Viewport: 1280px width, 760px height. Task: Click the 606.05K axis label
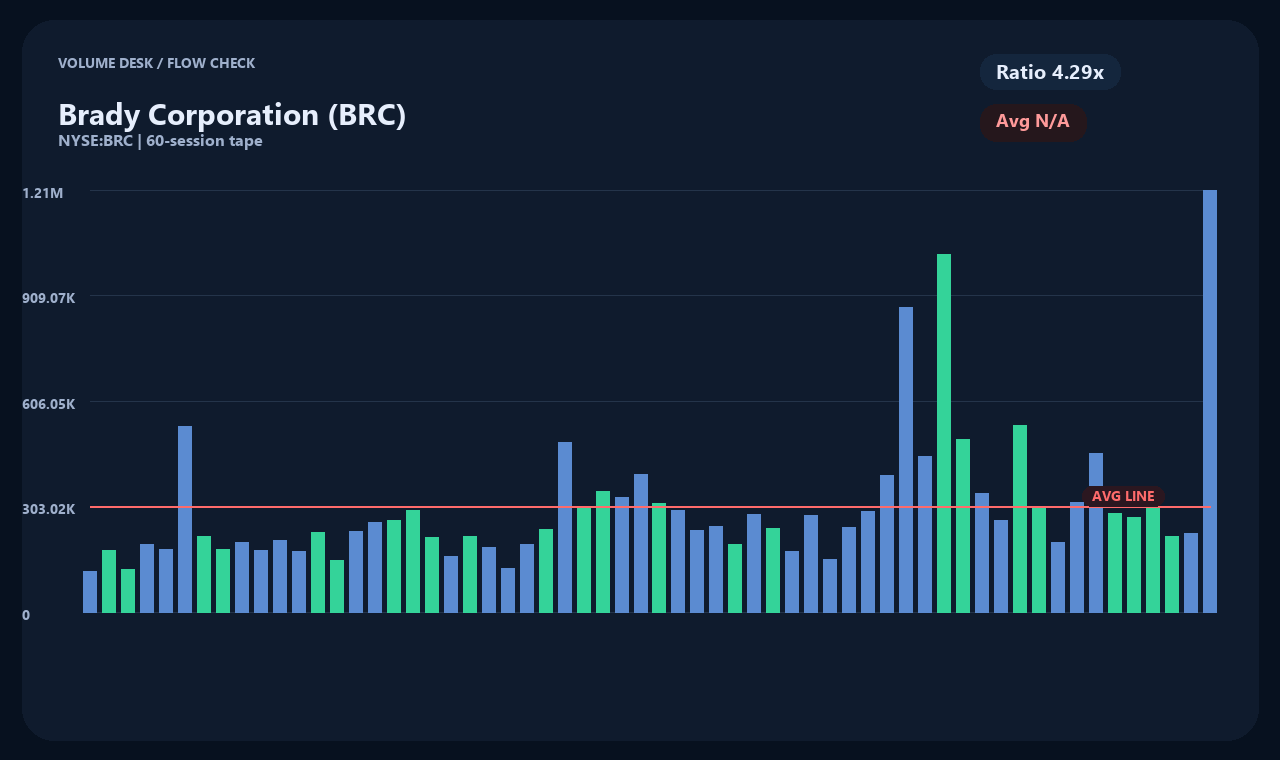[49, 404]
